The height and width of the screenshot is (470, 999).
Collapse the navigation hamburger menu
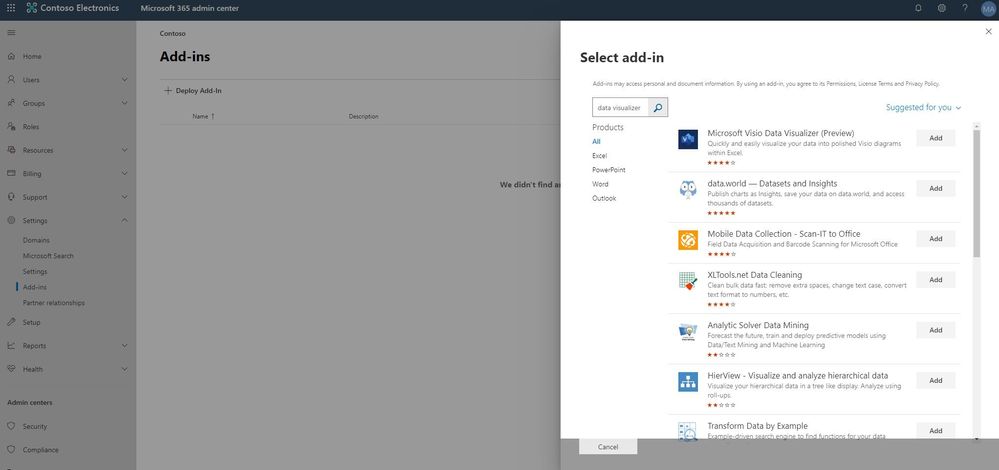11,32
